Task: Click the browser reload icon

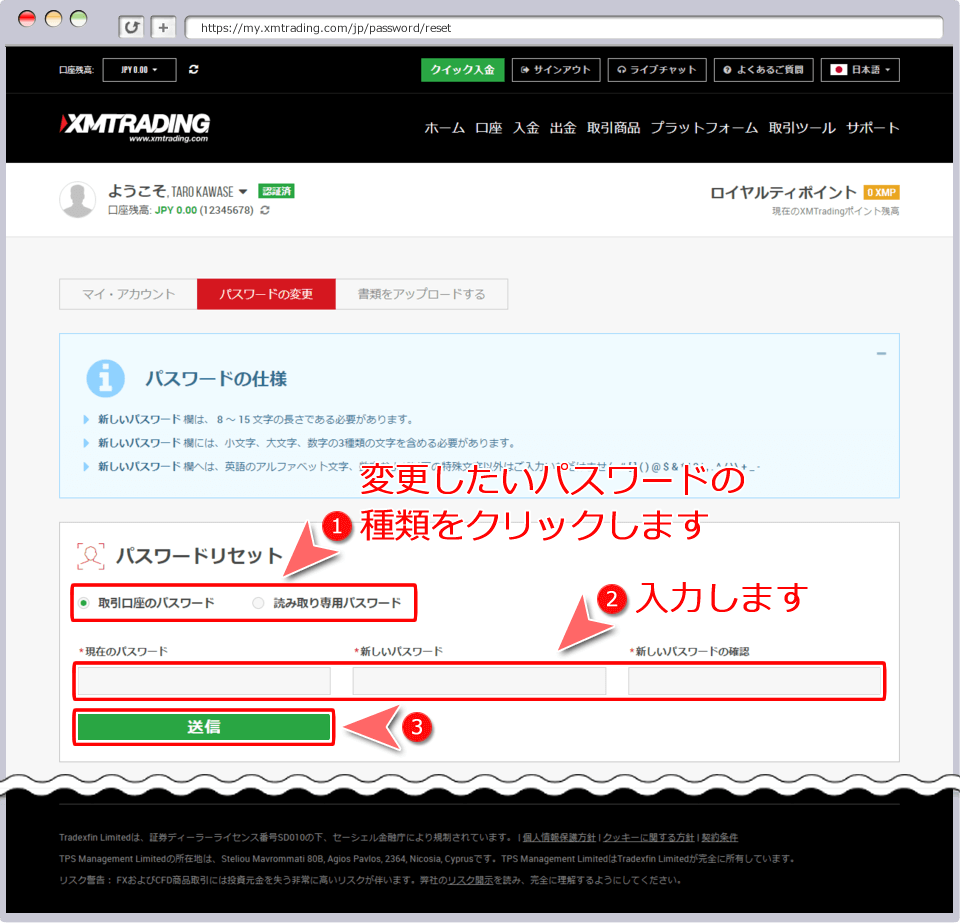Action: [x=130, y=27]
